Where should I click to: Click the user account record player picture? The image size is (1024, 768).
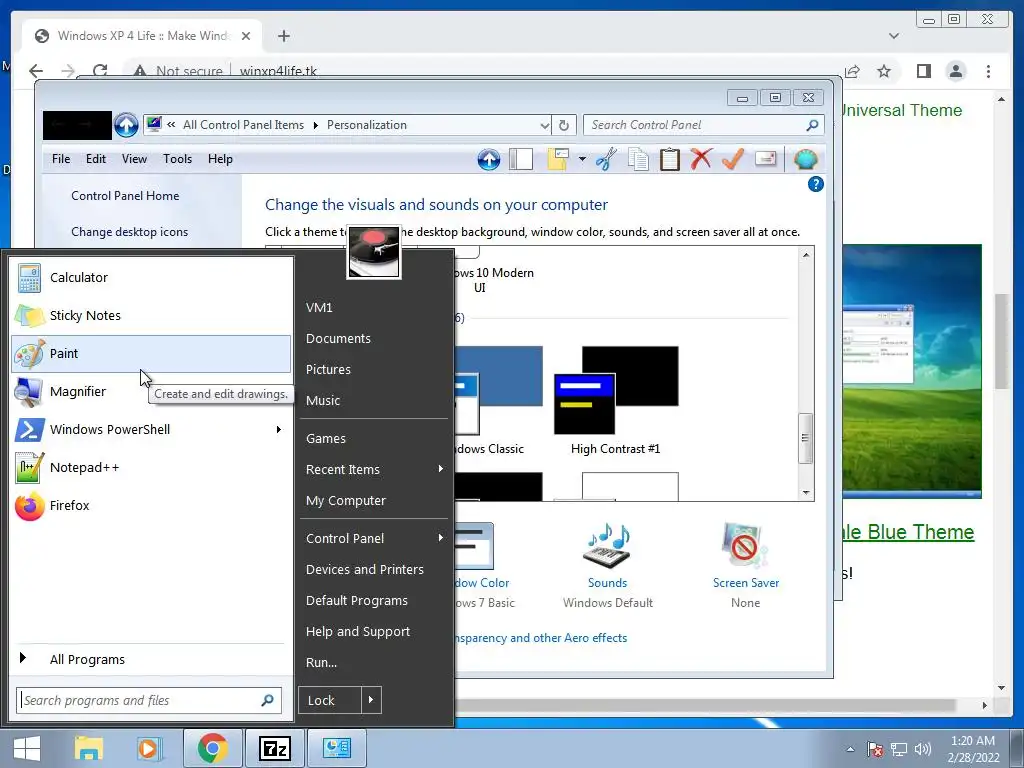(374, 252)
